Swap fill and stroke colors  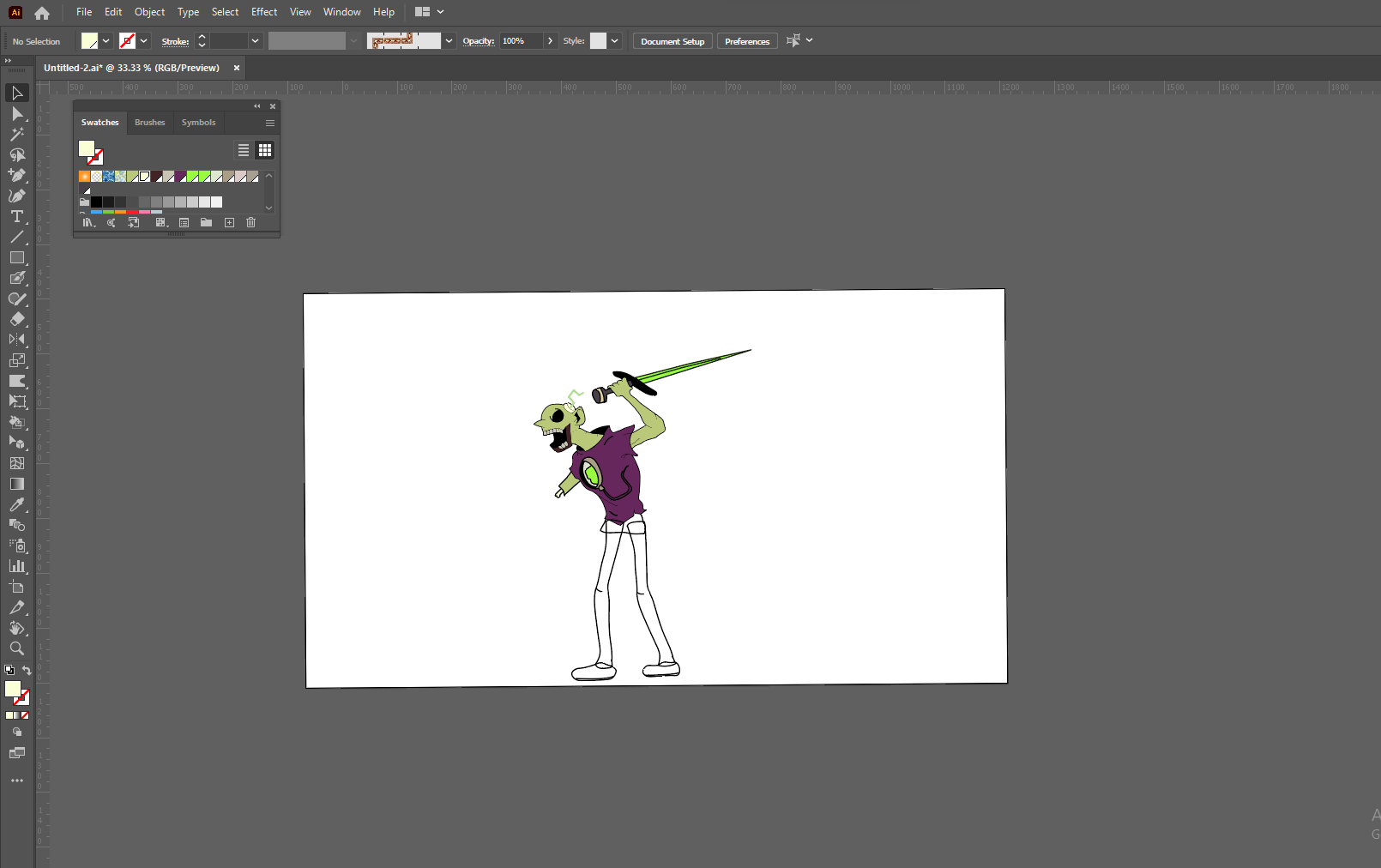pyautogui.click(x=27, y=671)
